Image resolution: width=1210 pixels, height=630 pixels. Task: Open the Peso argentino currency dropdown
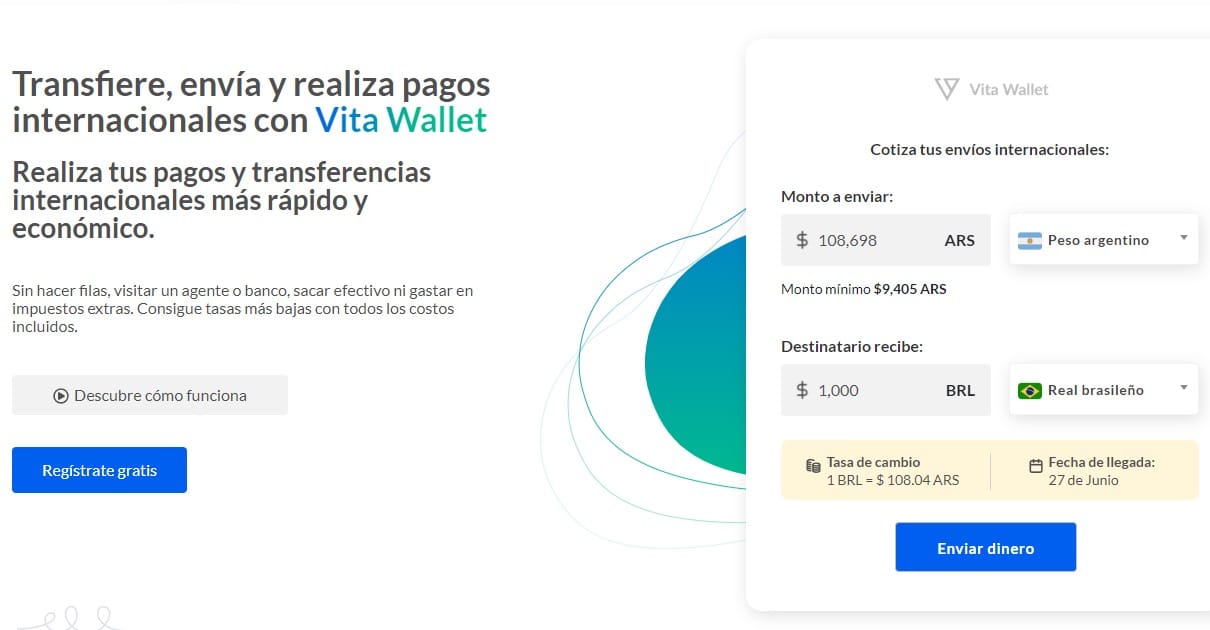(x=1104, y=240)
